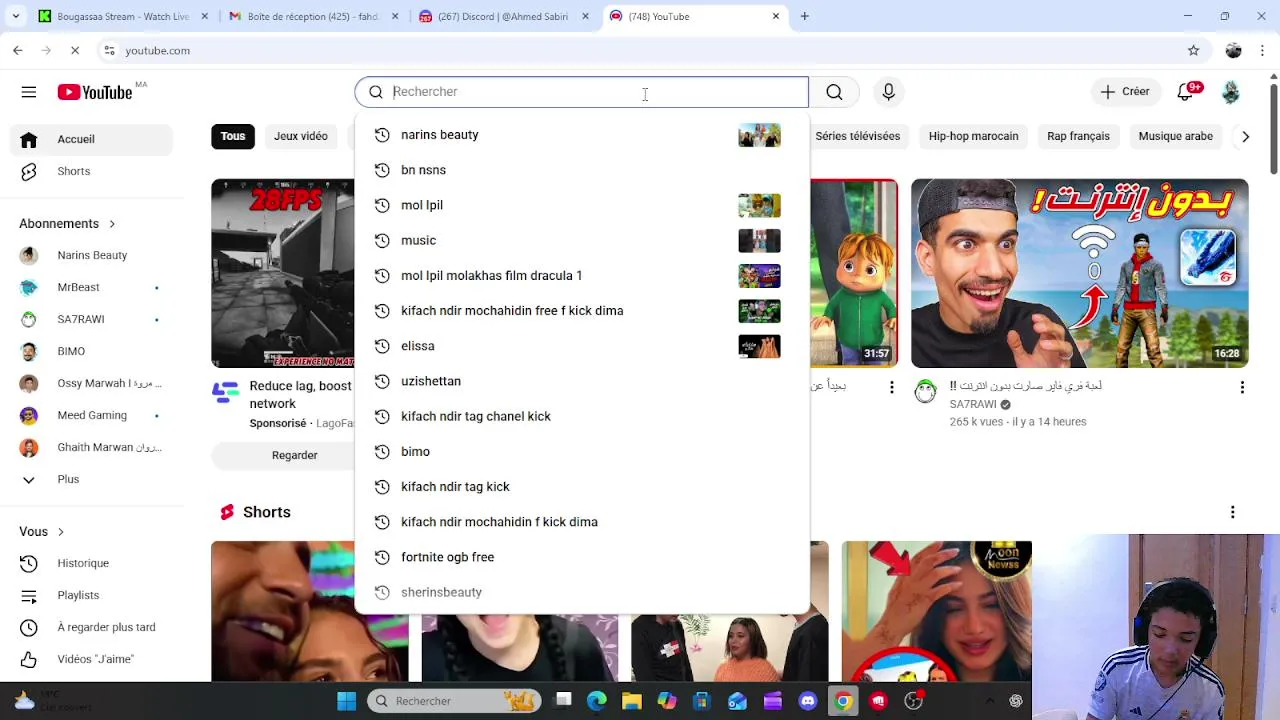Click the Créer button
The width and height of the screenshot is (1280, 720).
(1125, 92)
